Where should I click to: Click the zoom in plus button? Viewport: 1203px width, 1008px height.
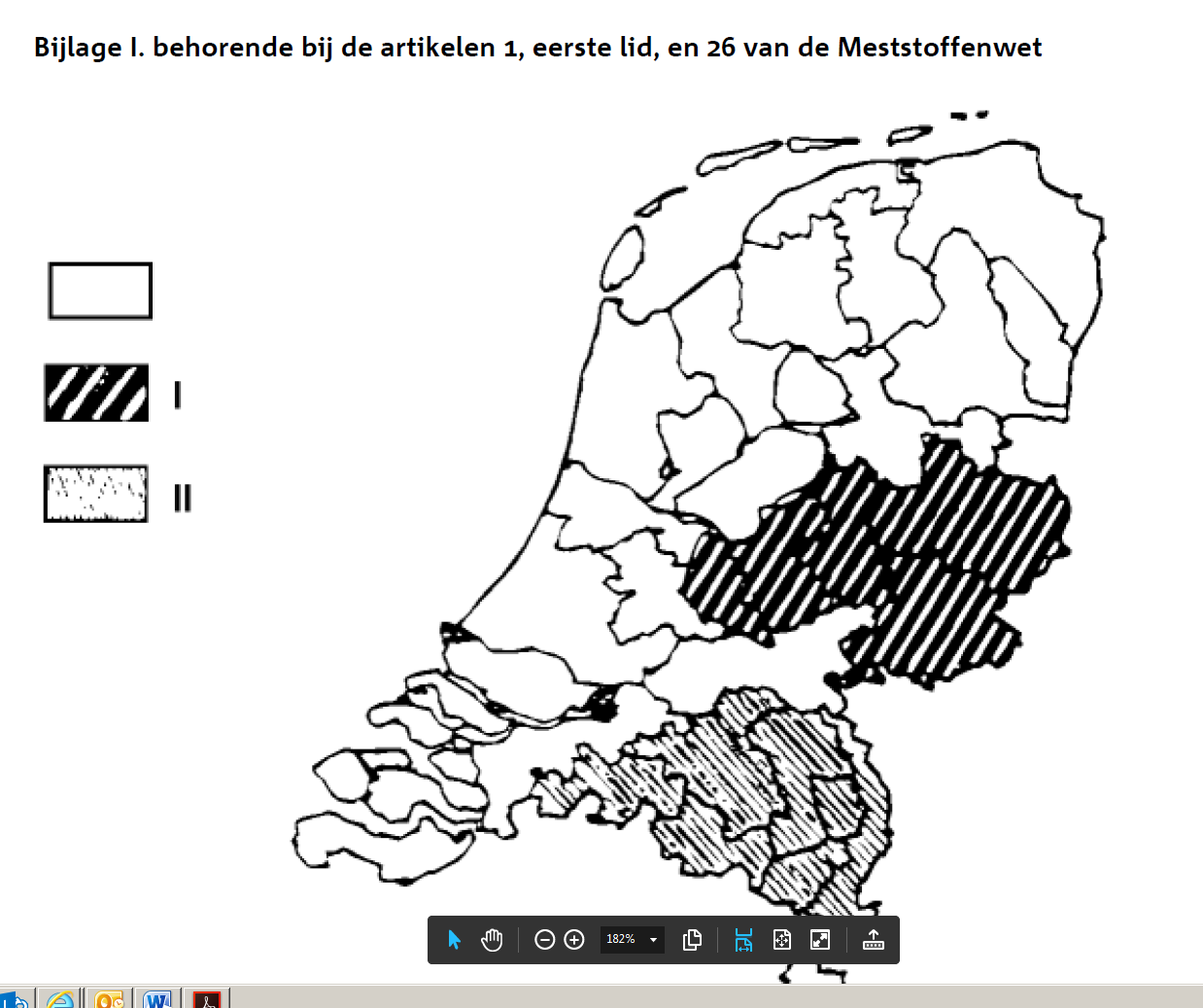coord(574,940)
